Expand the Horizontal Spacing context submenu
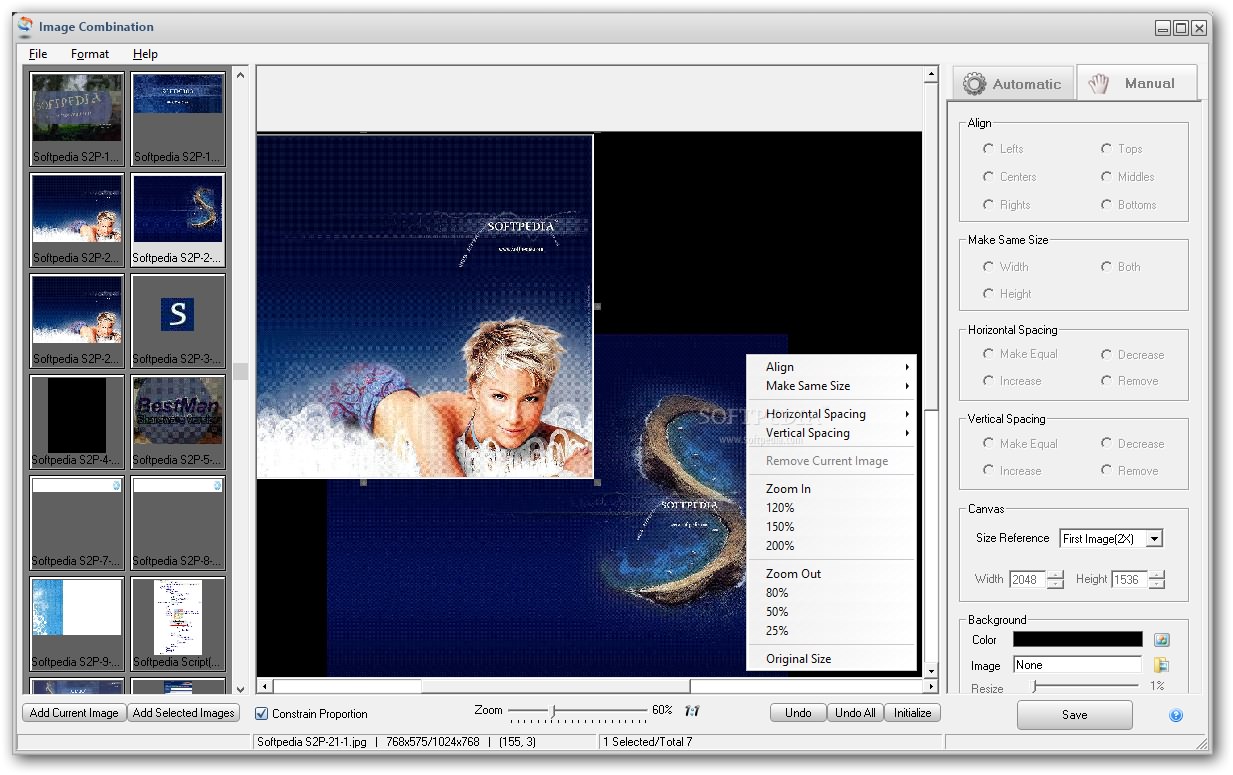 (832, 414)
